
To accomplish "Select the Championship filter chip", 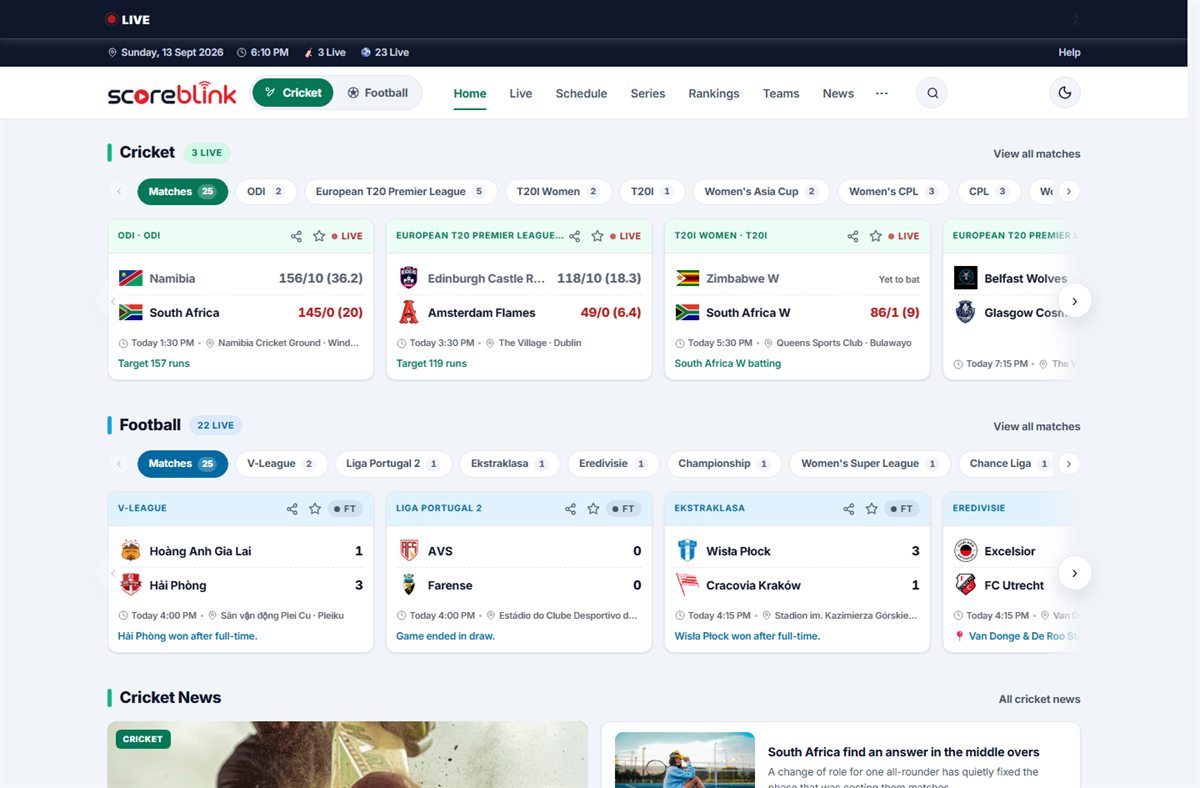I will click(724, 464).
